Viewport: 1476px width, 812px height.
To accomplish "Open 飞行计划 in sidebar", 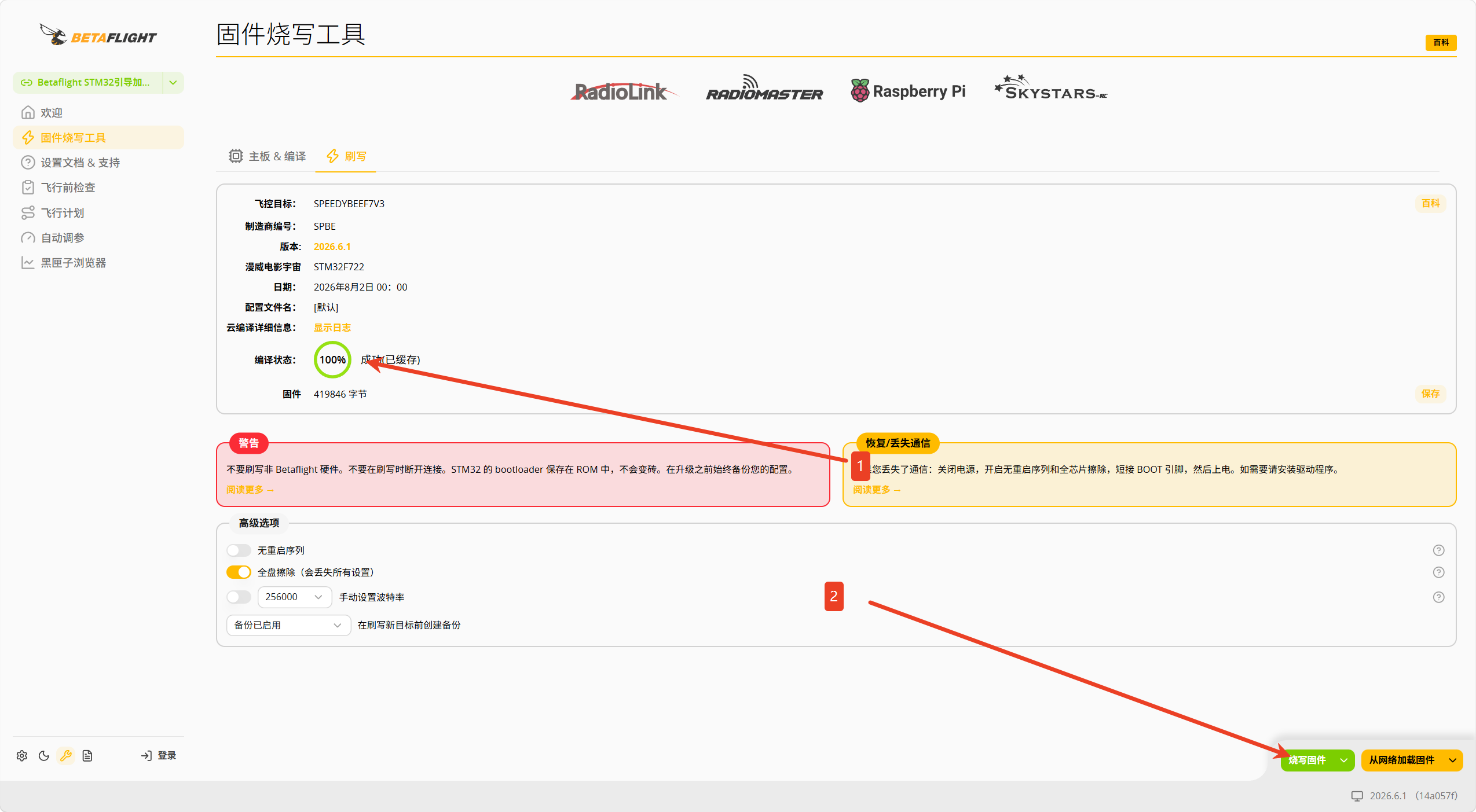I will [98, 213].
